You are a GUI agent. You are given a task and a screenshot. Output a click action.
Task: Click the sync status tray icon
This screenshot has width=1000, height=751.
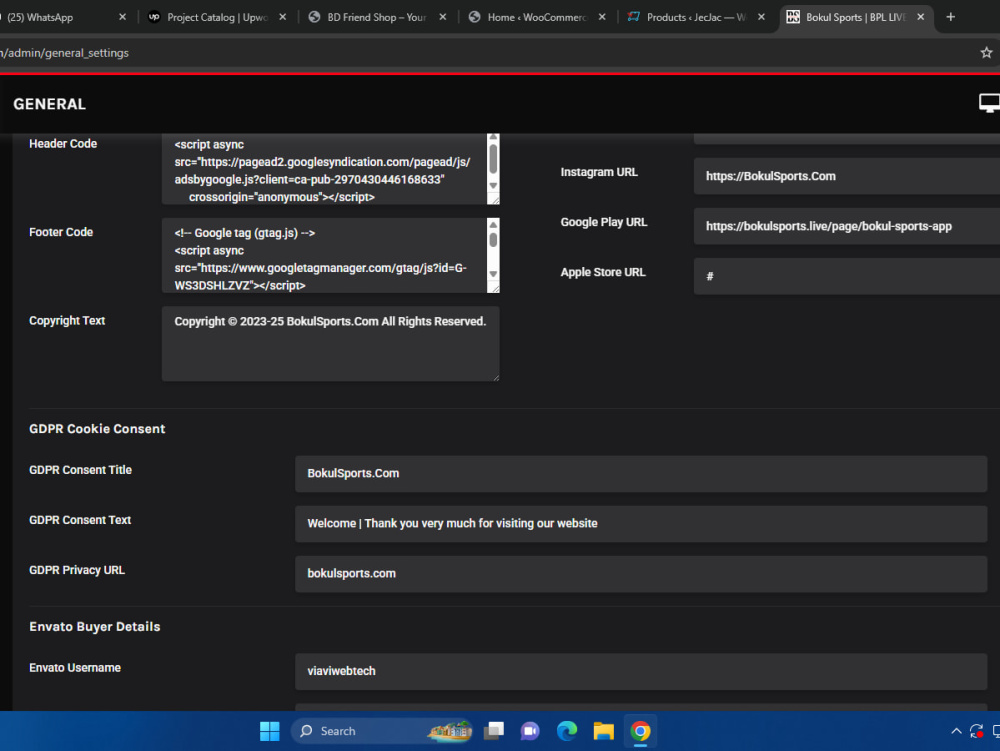pos(976,731)
